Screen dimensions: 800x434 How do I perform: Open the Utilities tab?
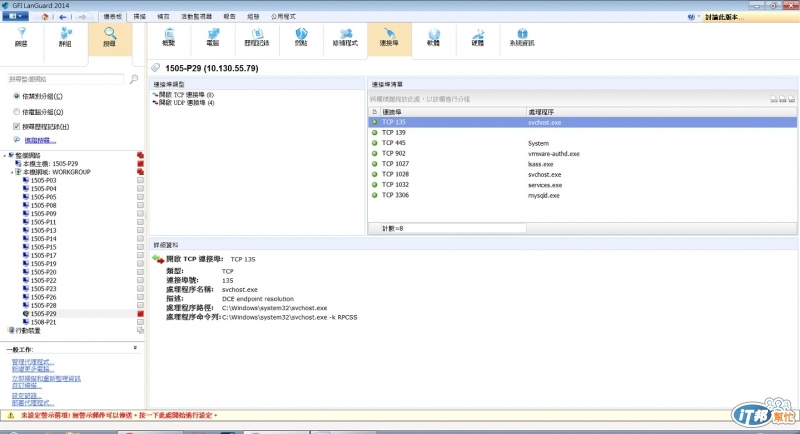pyautogui.click(x=283, y=17)
